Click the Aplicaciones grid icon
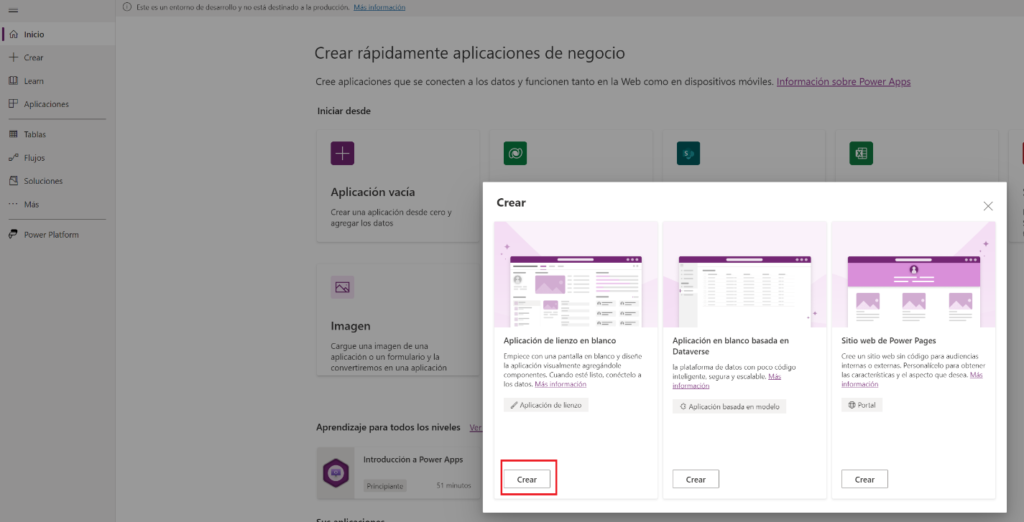Screen dimensions: 1024x522 pos(13,104)
